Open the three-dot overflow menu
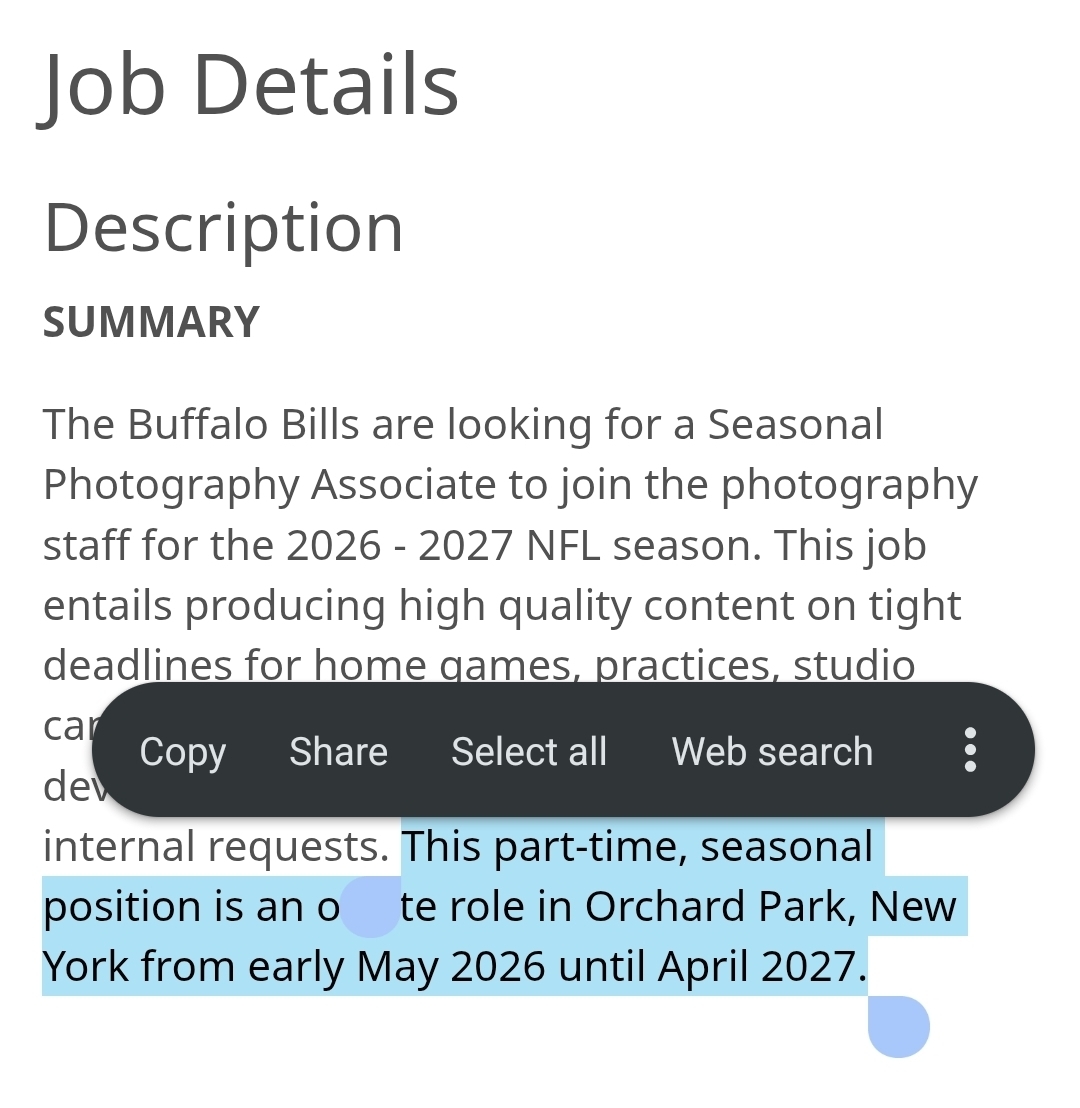1080x1108 pixels. 969,750
